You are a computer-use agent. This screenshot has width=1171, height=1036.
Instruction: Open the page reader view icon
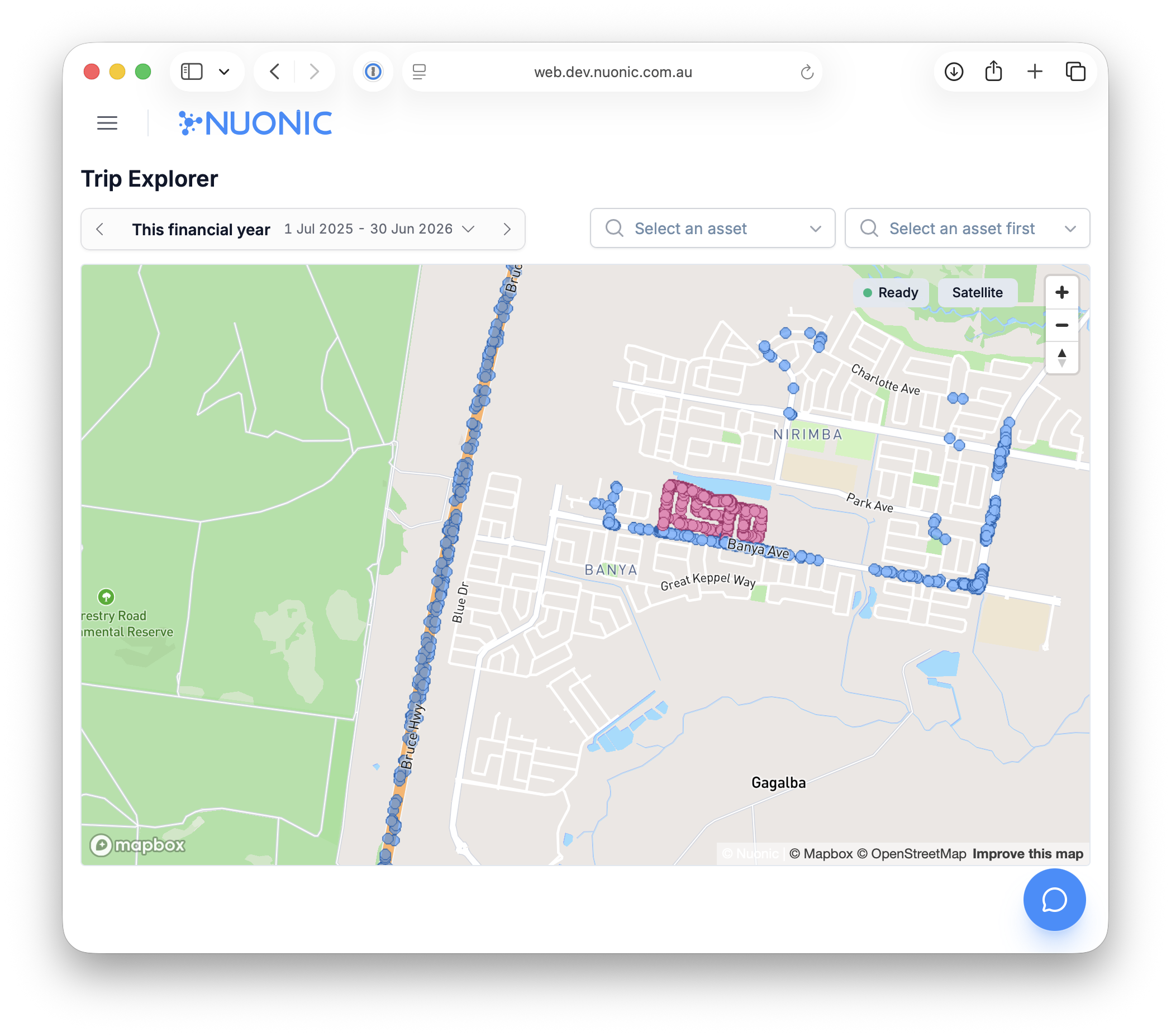coord(419,72)
